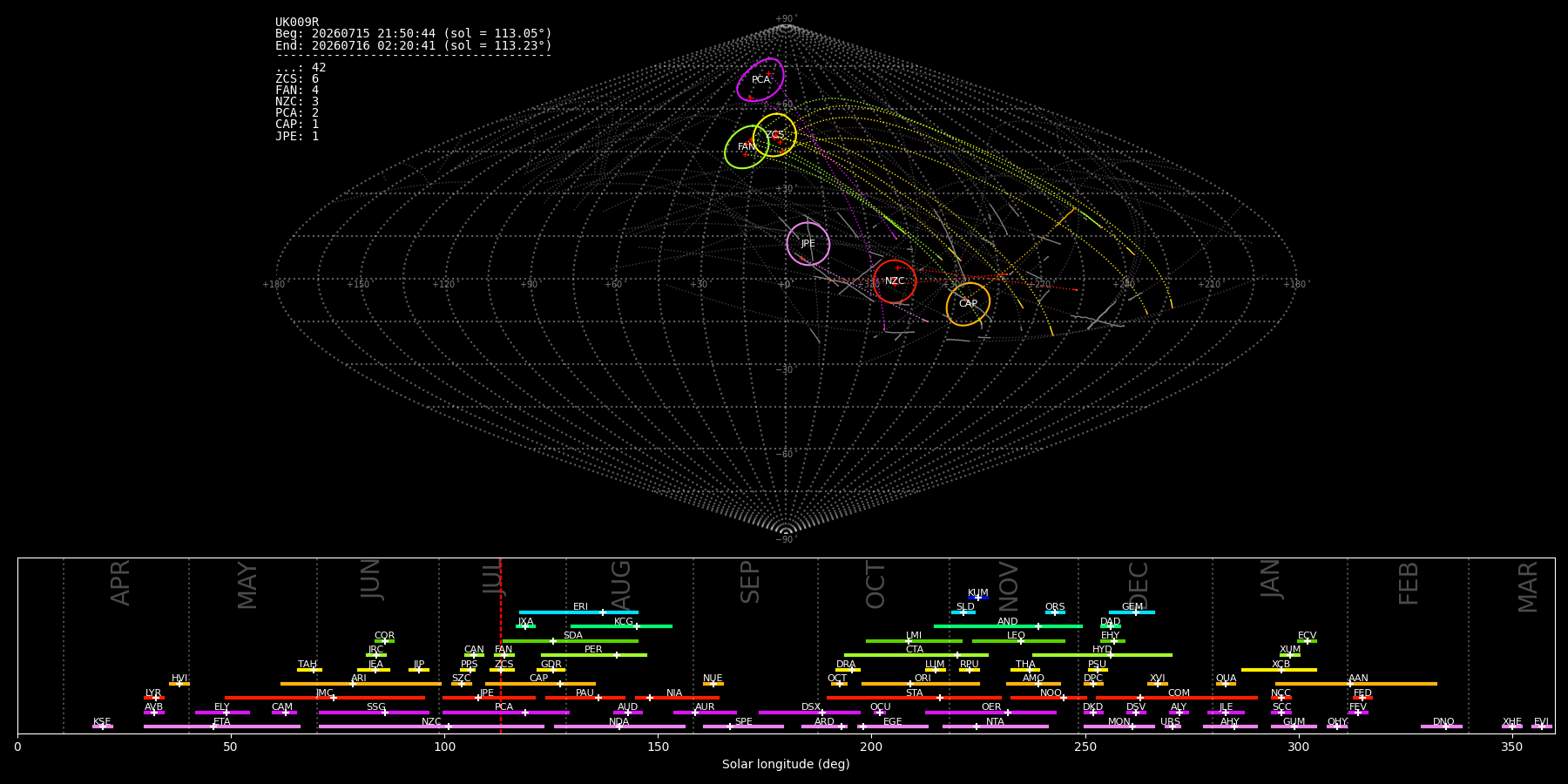Click the ORI shower bar
This screenshot has width=1568, height=784.
(921, 684)
